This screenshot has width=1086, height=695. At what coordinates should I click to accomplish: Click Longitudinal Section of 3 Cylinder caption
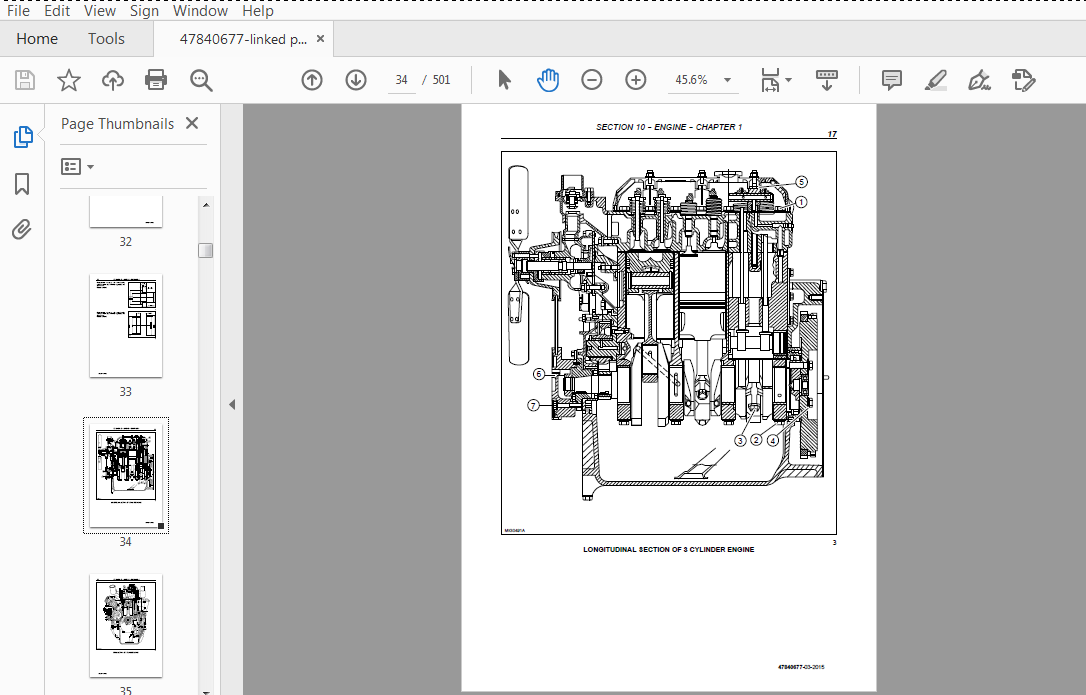(668, 549)
